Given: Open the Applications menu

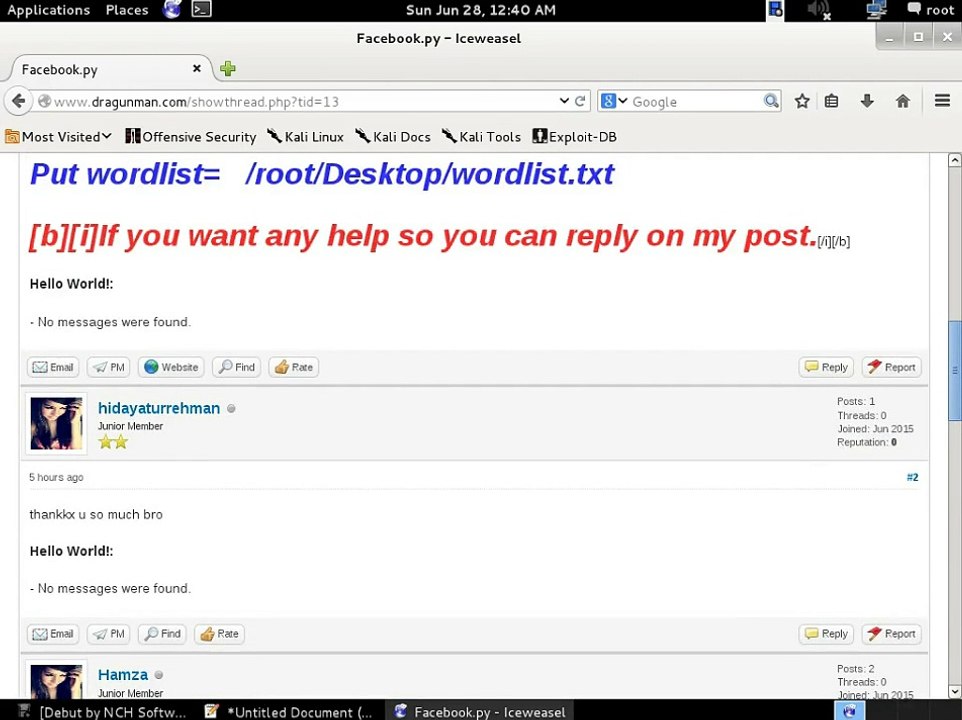Looking at the screenshot, I should tap(48, 10).
